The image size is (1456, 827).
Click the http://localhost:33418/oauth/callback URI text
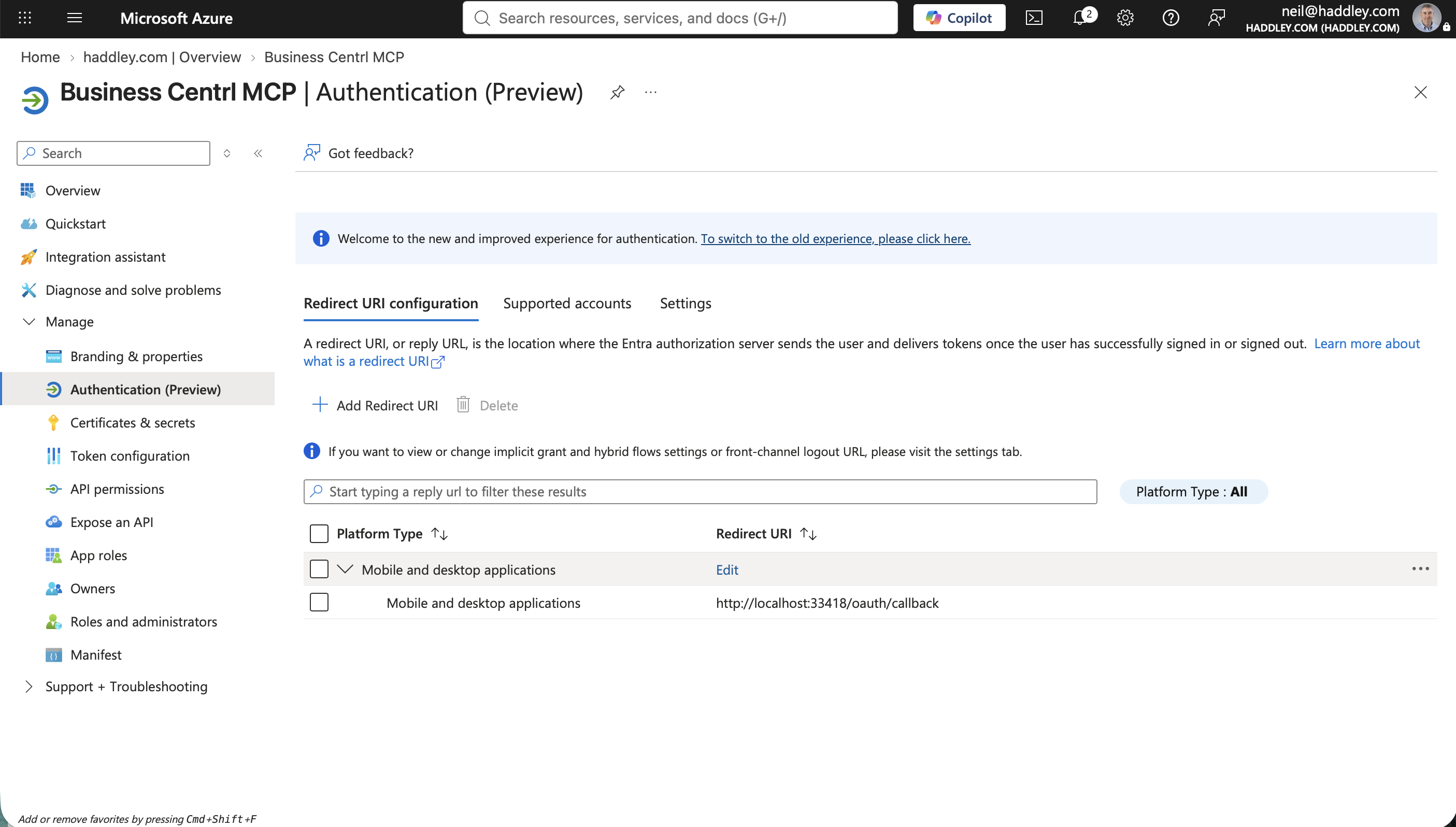click(827, 603)
